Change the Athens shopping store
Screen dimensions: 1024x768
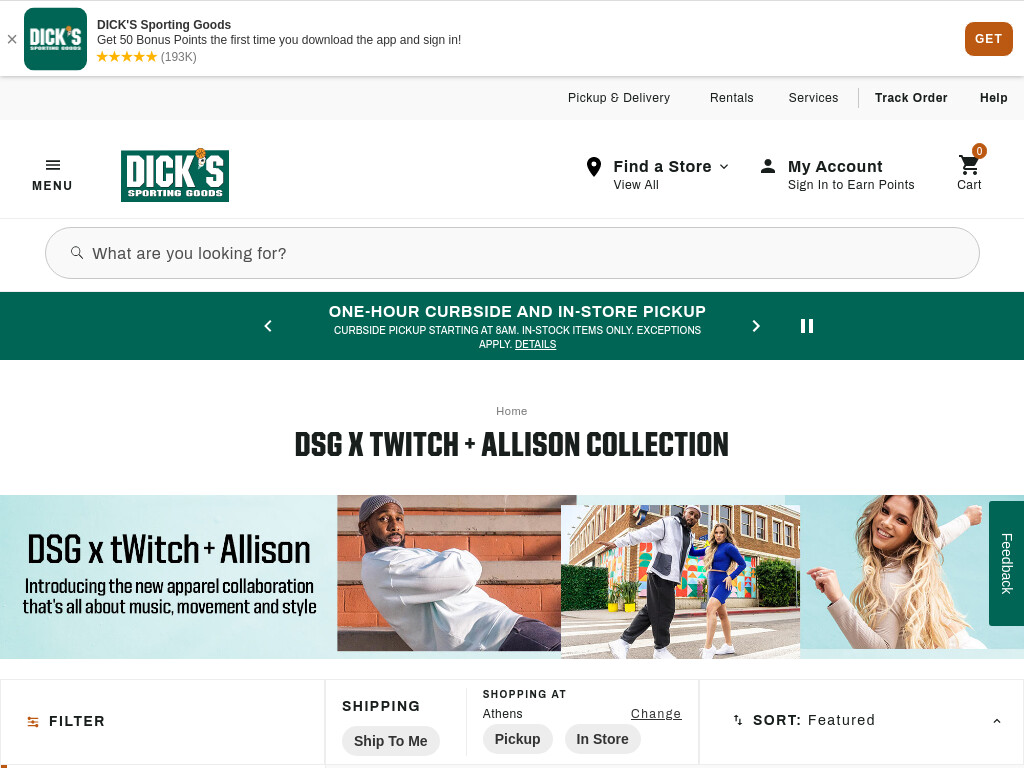click(656, 714)
